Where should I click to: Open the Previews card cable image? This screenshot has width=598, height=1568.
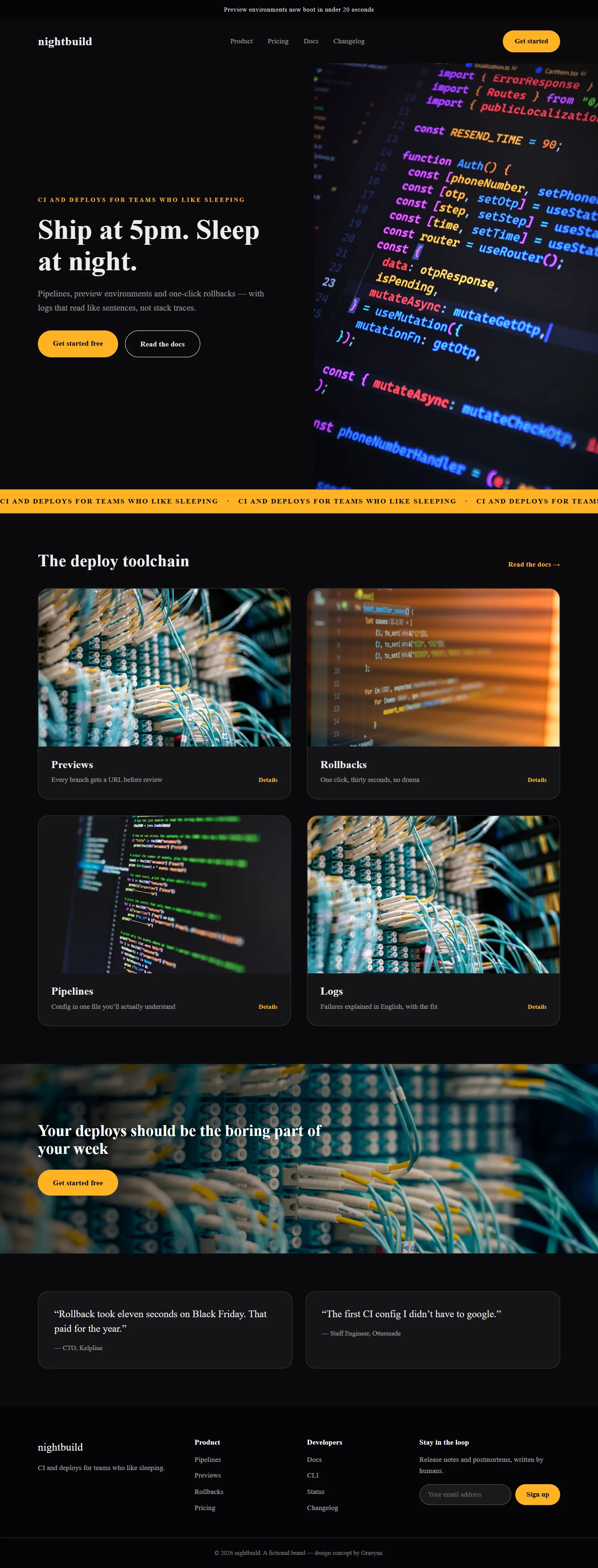164,667
